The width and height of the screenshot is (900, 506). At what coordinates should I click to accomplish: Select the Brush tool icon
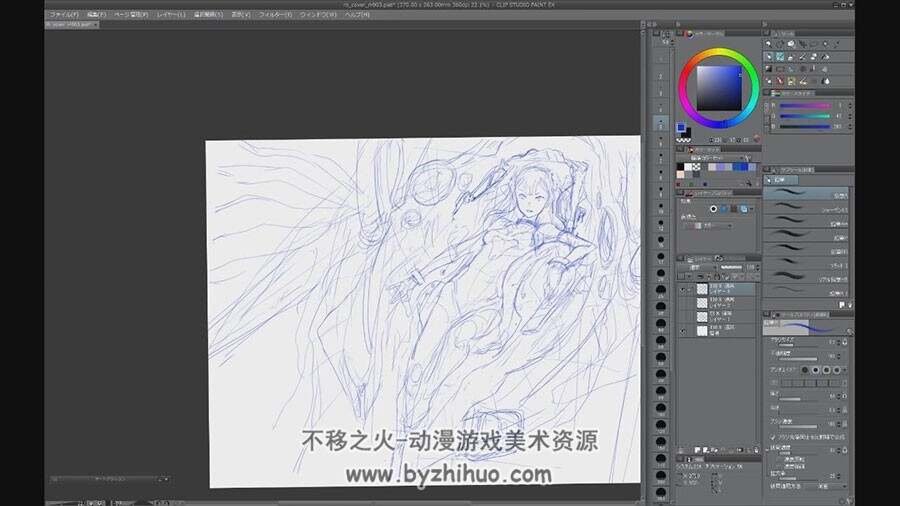791,56
